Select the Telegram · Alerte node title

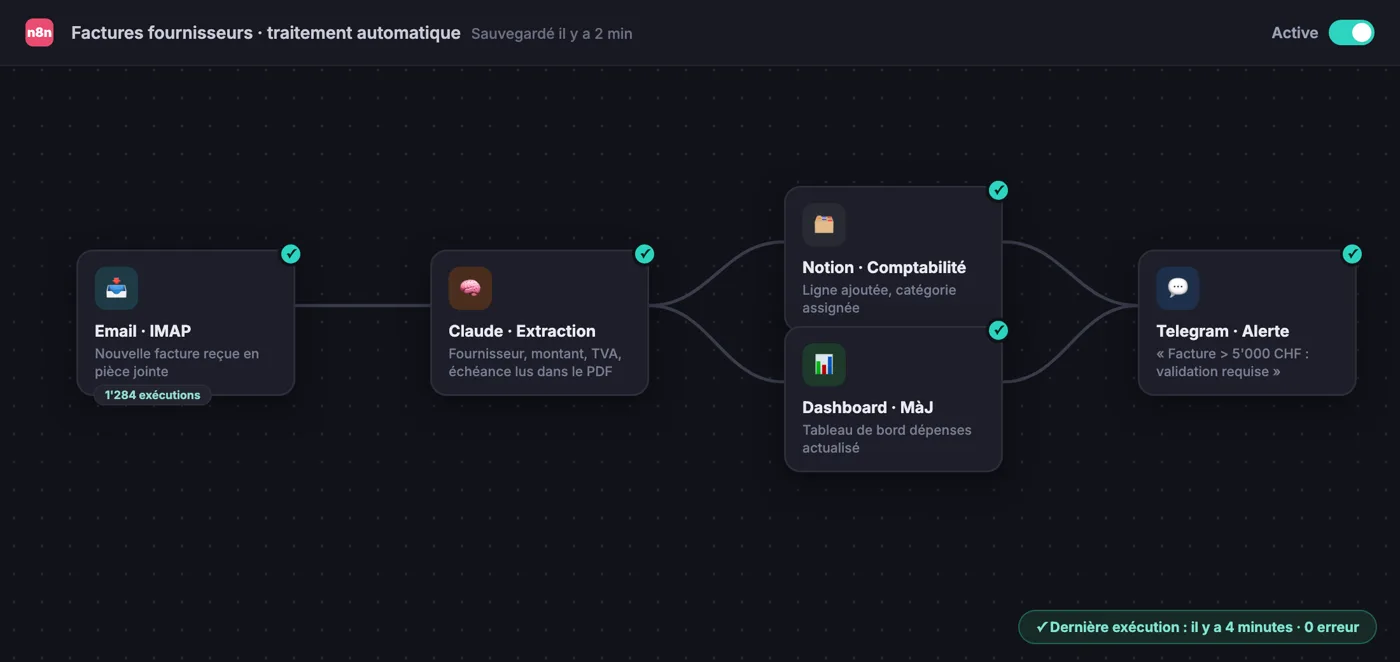(x=1223, y=331)
